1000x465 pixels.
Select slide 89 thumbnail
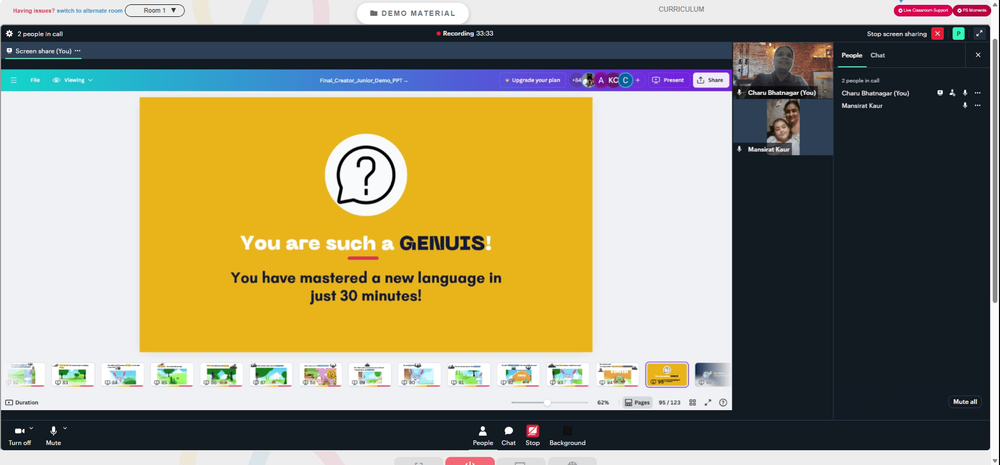tap(370, 374)
